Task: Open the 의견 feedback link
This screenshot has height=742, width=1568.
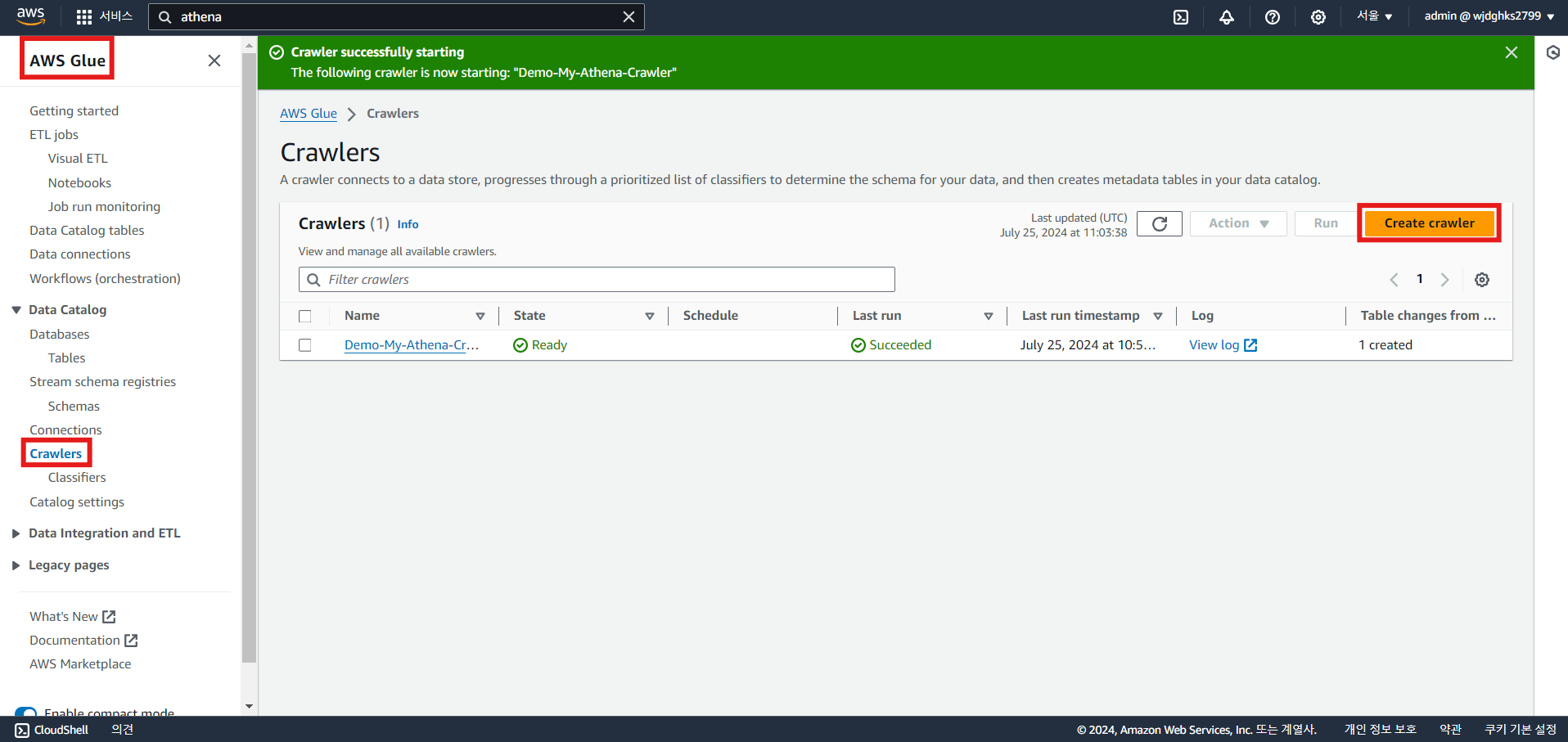Action: coord(123,730)
